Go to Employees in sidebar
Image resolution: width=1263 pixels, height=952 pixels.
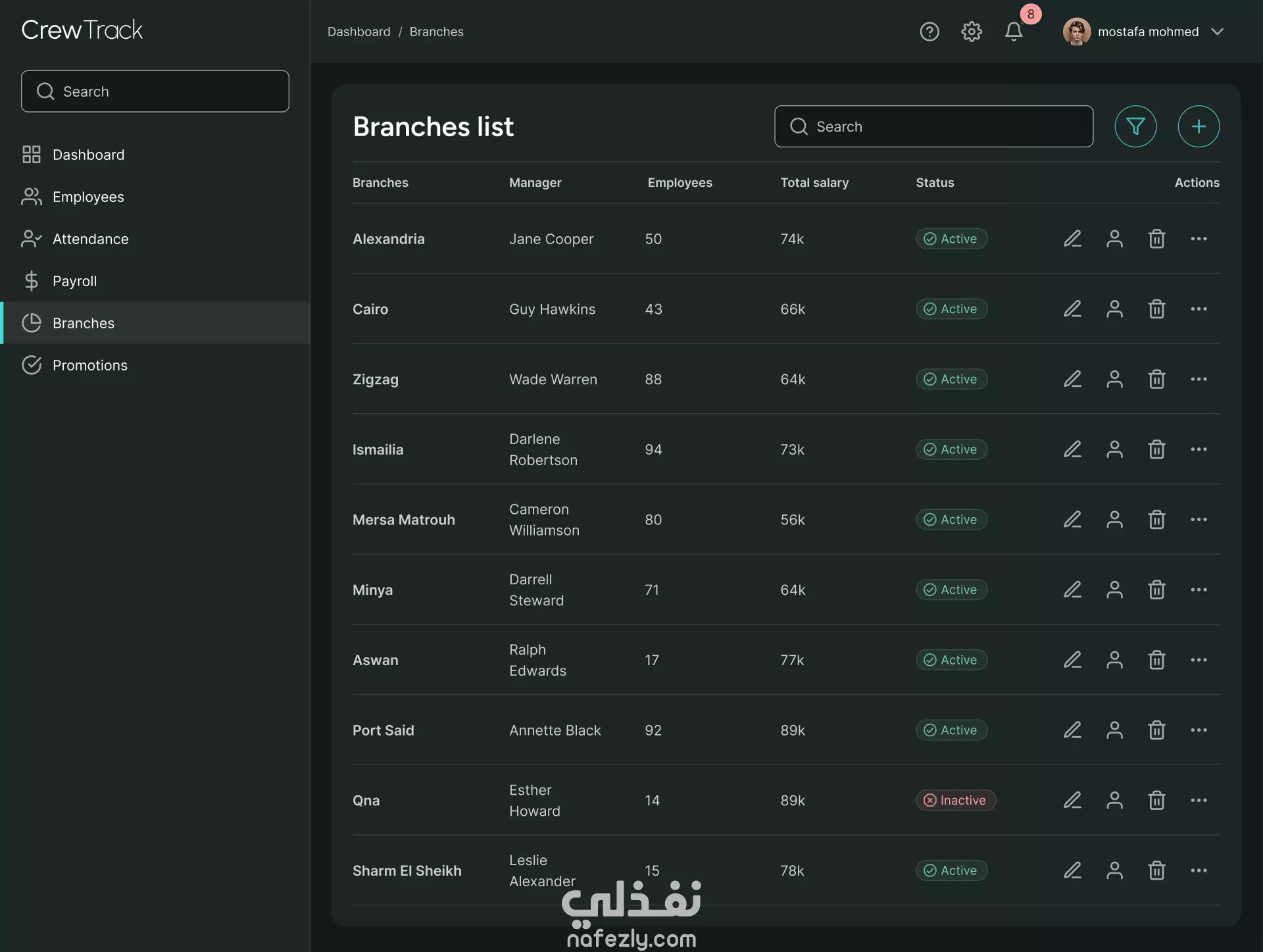coord(88,197)
